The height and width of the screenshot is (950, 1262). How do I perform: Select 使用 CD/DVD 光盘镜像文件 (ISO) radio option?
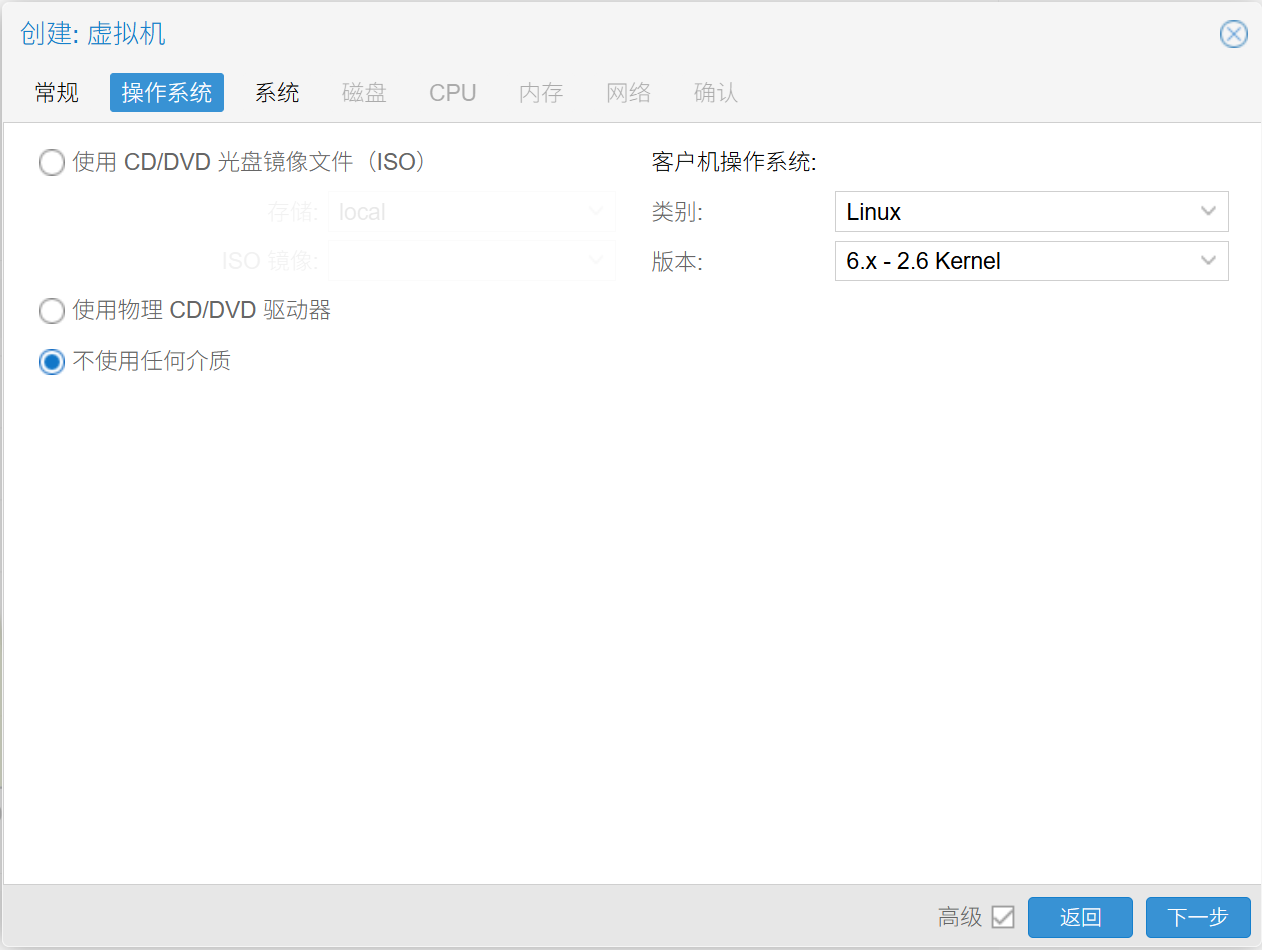(x=52, y=162)
